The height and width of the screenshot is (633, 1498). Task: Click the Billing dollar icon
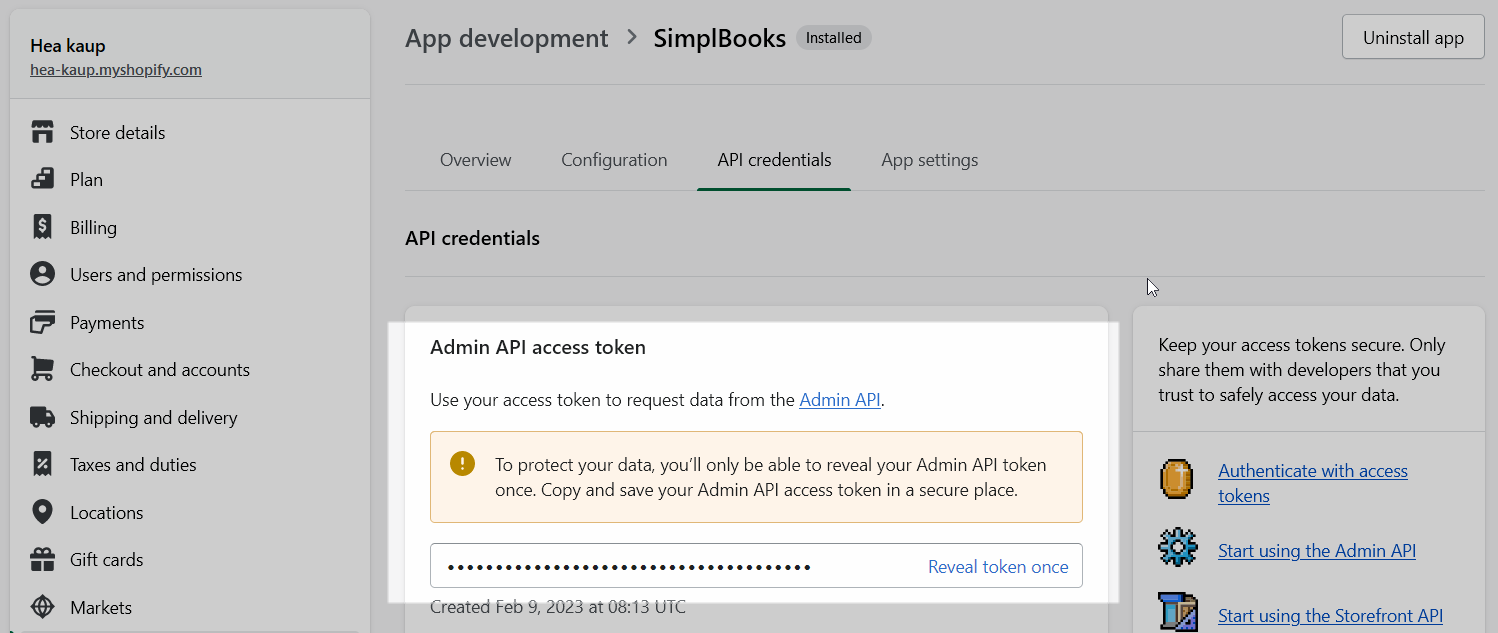(42, 228)
